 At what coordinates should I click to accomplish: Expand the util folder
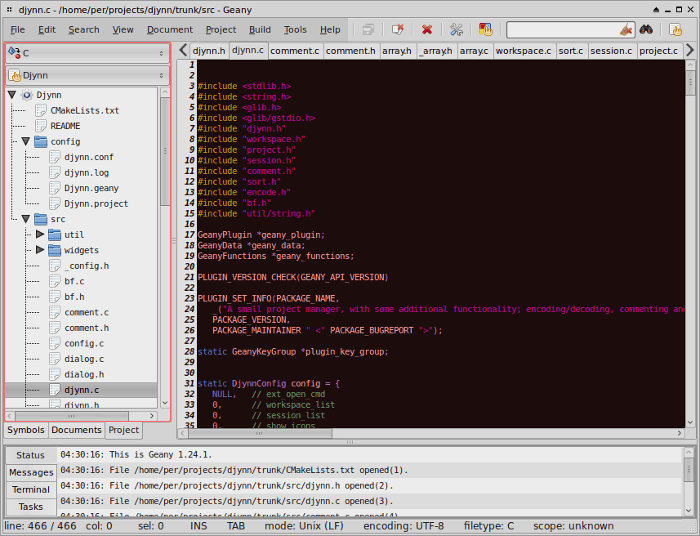click(x=40, y=234)
